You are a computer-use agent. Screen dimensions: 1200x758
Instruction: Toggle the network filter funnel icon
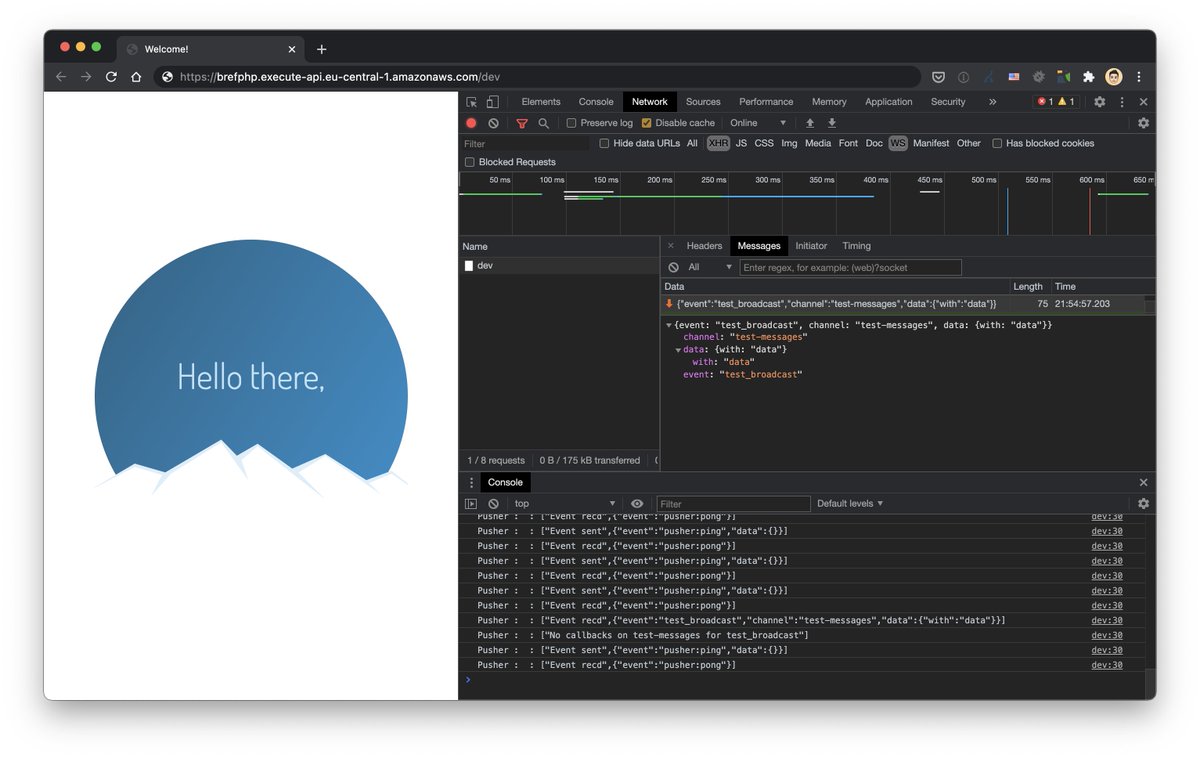point(522,123)
